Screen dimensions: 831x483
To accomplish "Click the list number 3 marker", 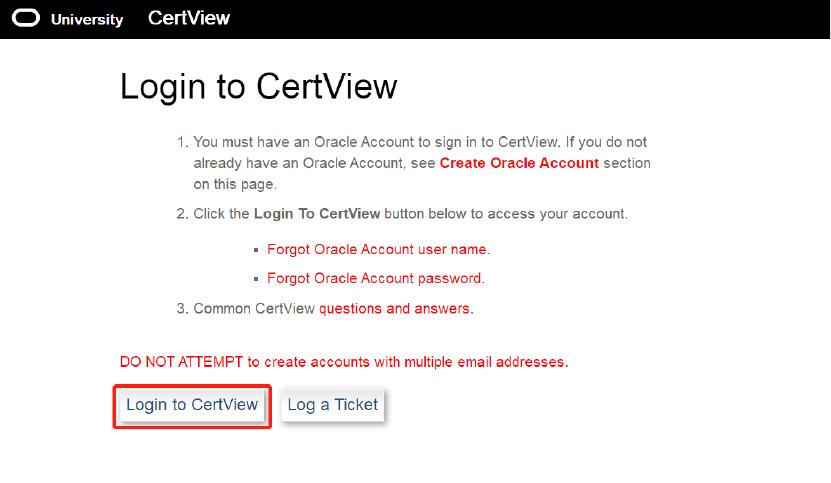I will [182, 309].
